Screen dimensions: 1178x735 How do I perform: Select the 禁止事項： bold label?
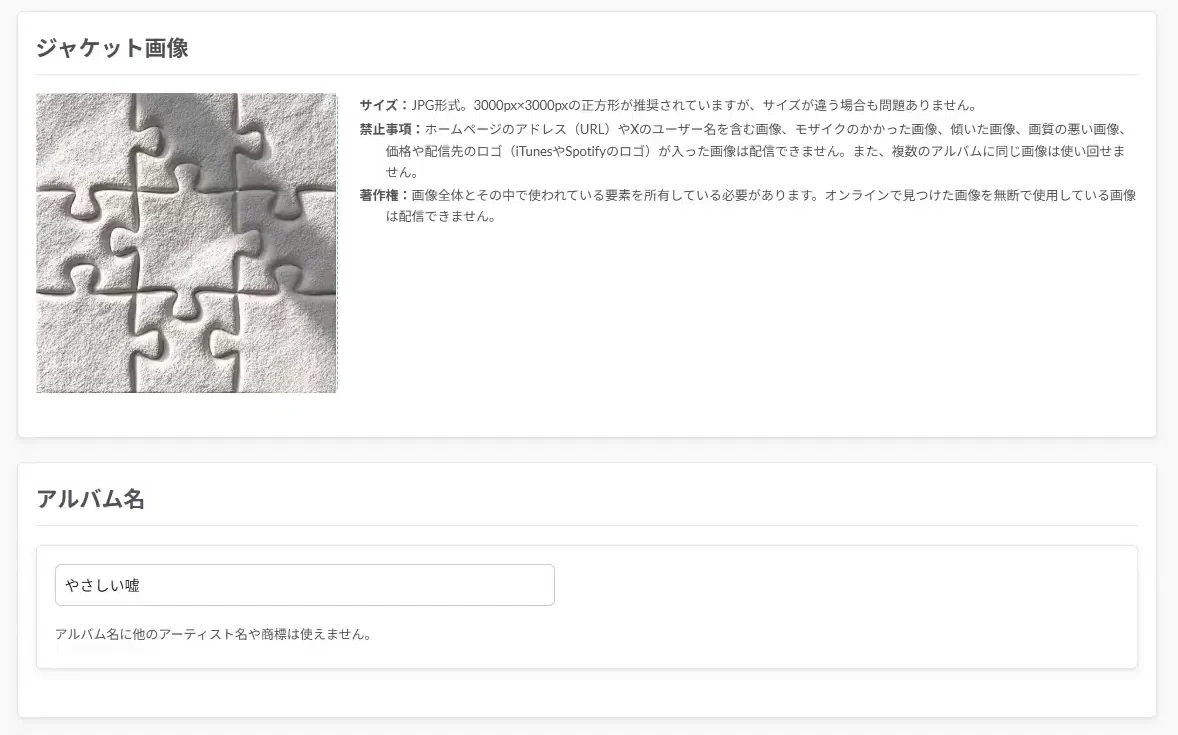point(391,129)
